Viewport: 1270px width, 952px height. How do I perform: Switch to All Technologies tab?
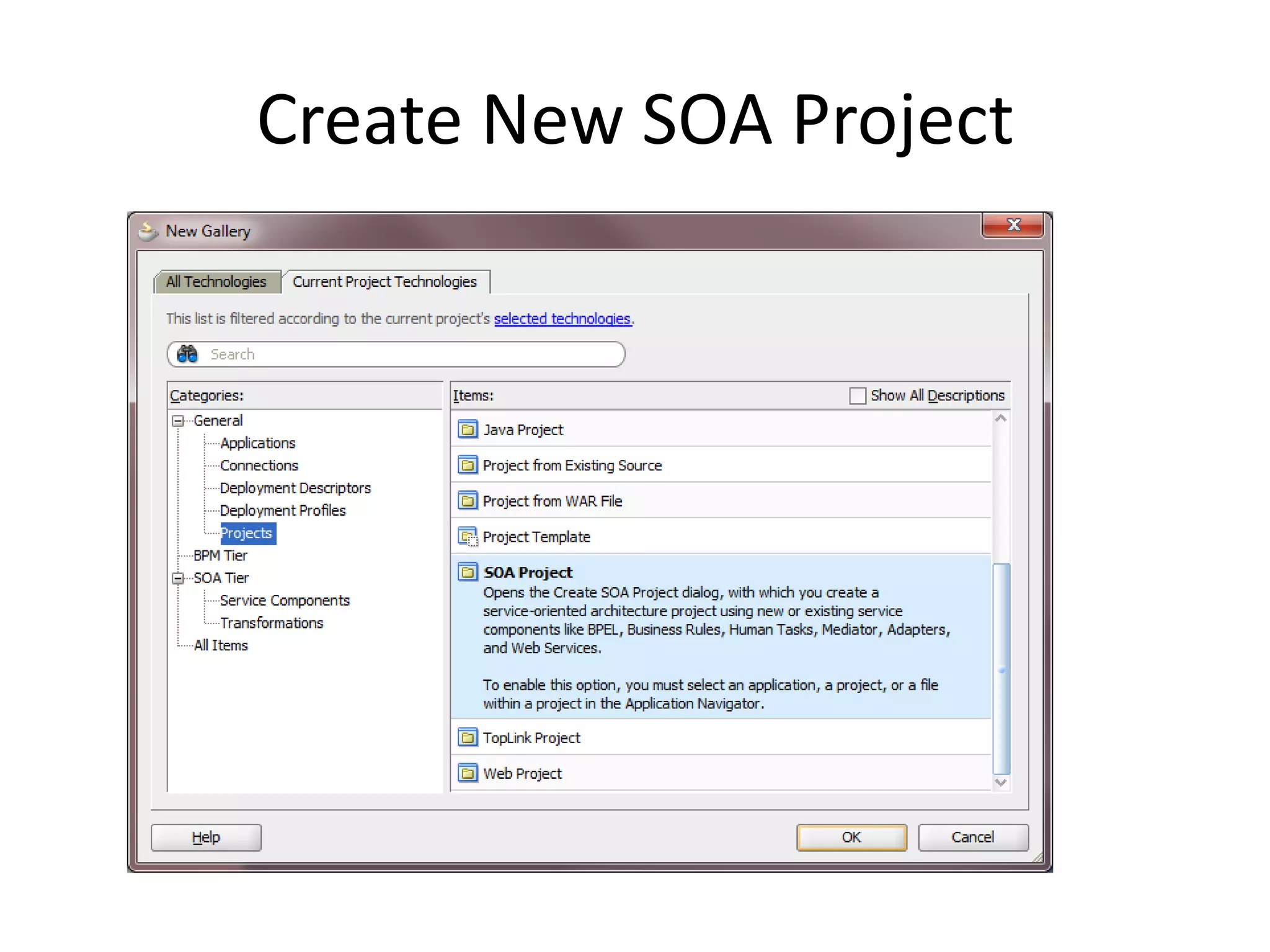[x=216, y=282]
